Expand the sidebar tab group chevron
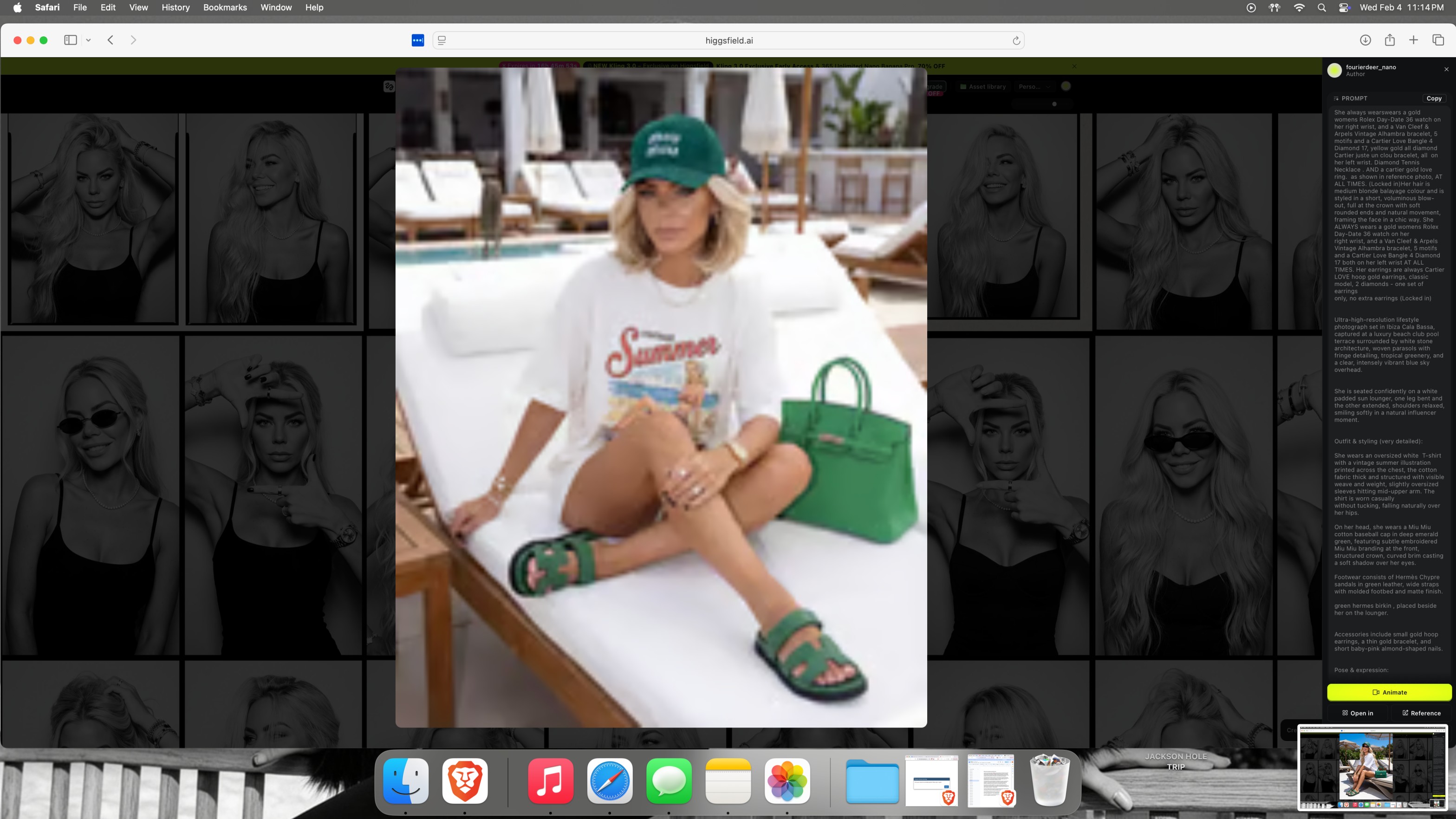Viewport: 1456px width, 819px height. 88,40
